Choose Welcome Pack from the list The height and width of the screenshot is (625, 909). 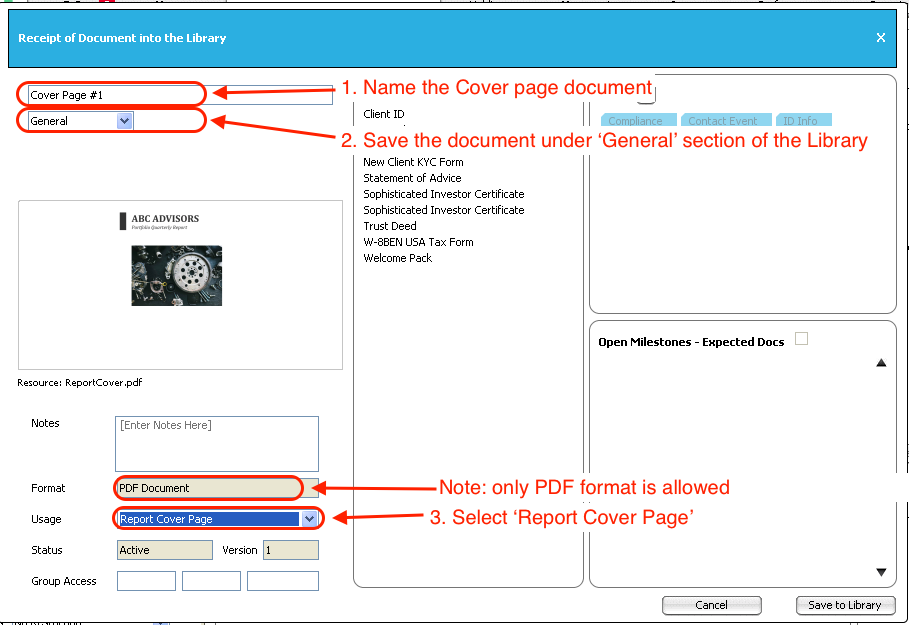(398, 258)
